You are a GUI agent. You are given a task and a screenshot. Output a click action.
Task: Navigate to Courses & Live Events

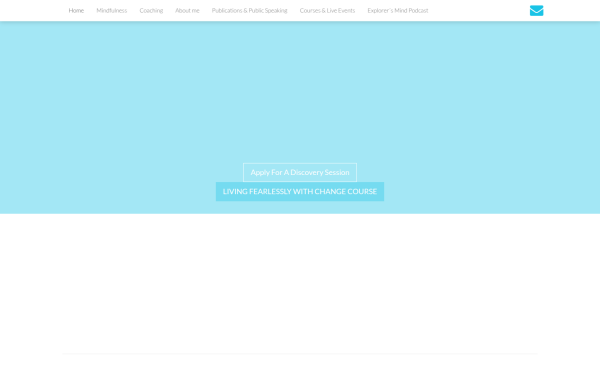(x=327, y=11)
